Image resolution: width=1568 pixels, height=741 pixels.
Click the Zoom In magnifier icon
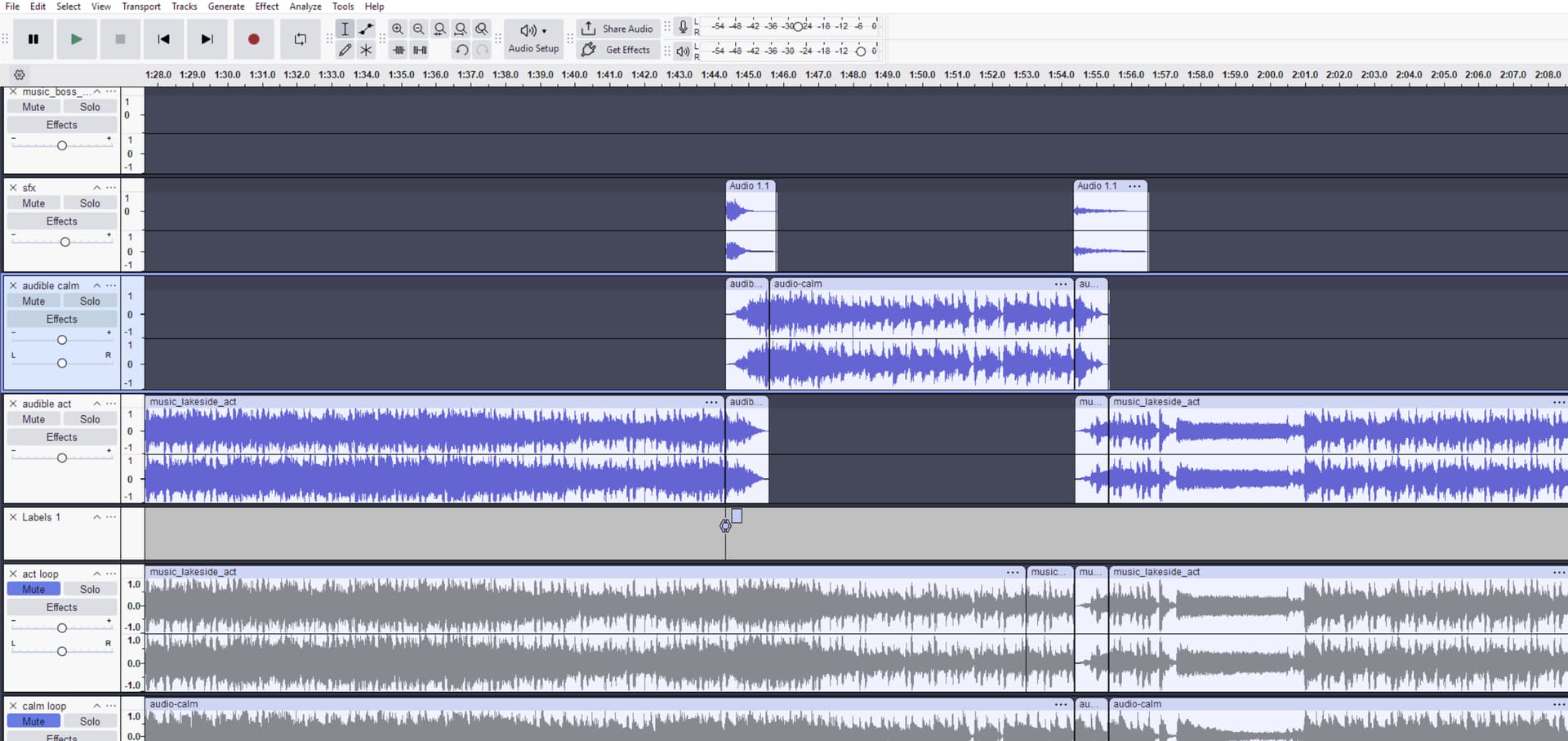(x=398, y=29)
